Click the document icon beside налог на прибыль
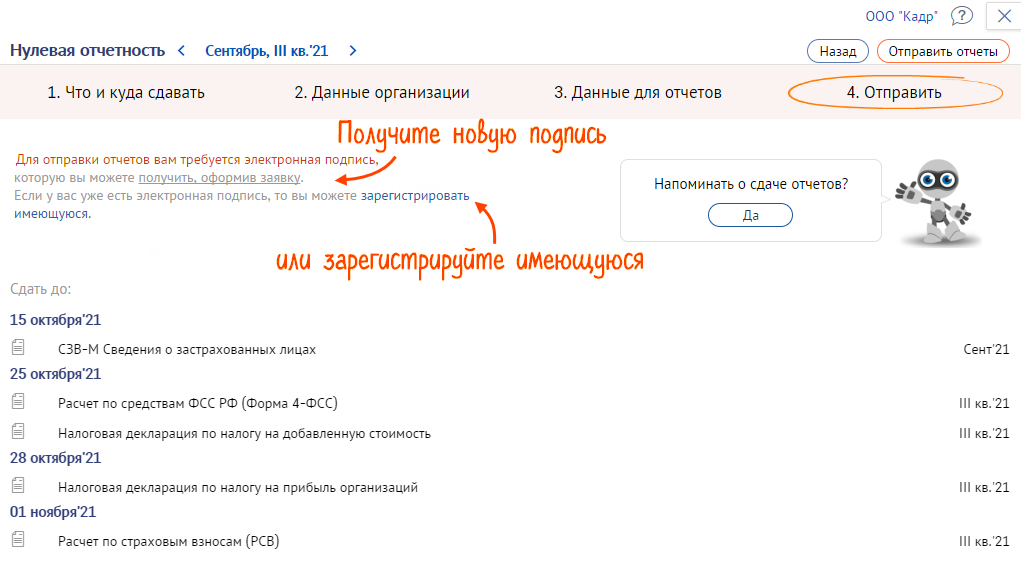Image resolution: width=1021 pixels, height=561 pixels. [x=17, y=486]
